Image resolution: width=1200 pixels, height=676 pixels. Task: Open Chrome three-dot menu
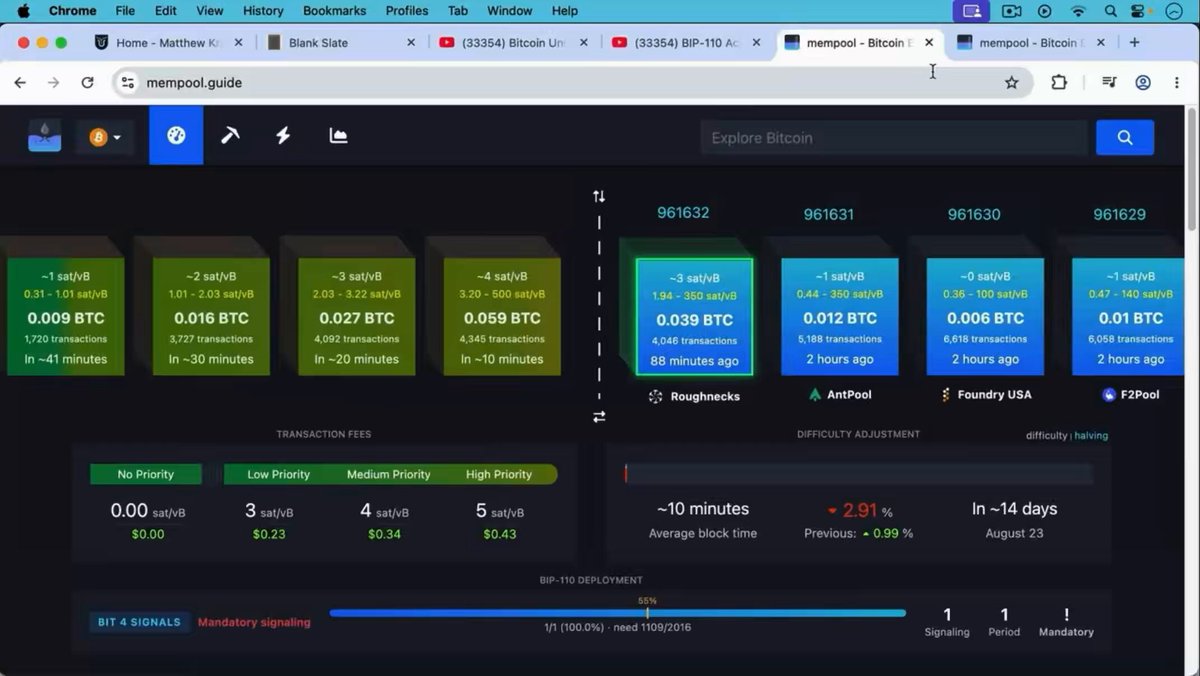1177,83
